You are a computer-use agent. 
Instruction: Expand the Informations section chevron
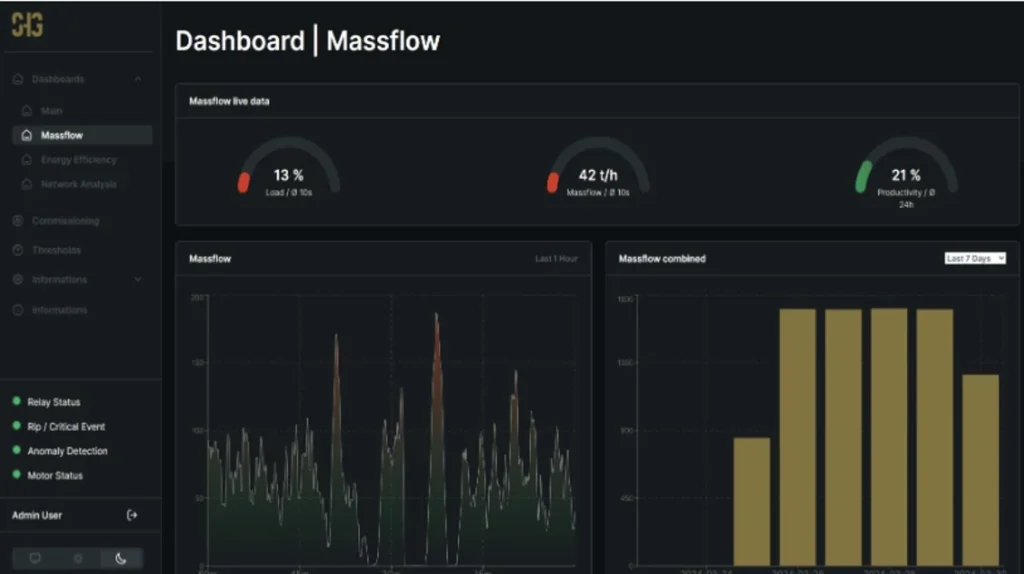pyautogui.click(x=138, y=280)
